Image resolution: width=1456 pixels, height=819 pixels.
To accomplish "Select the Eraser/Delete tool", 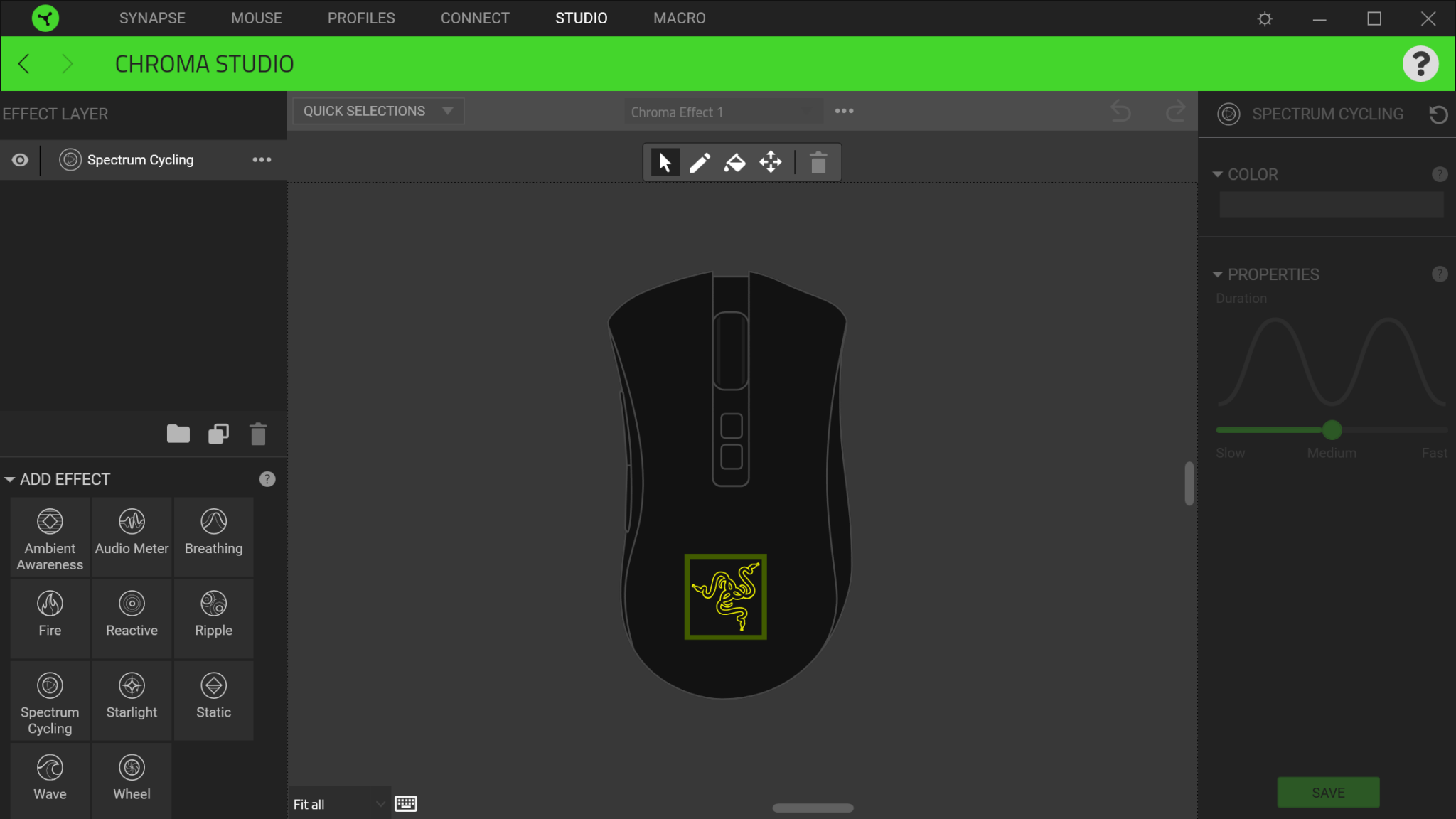I will [818, 162].
